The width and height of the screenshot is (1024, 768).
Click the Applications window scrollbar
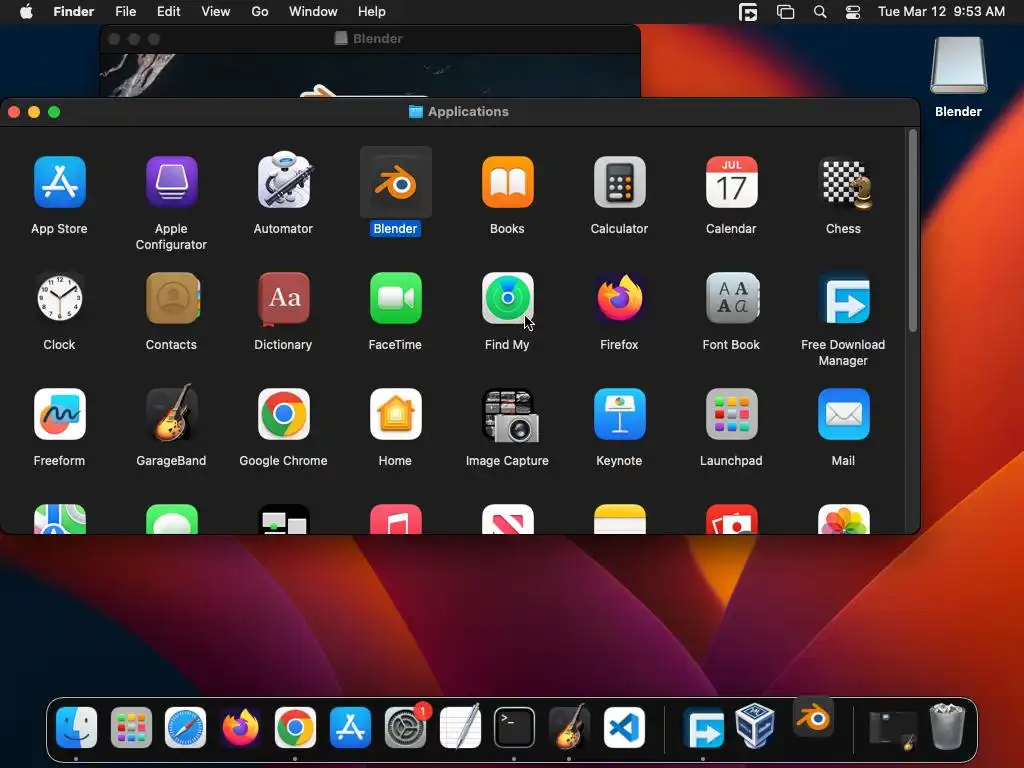(913, 231)
